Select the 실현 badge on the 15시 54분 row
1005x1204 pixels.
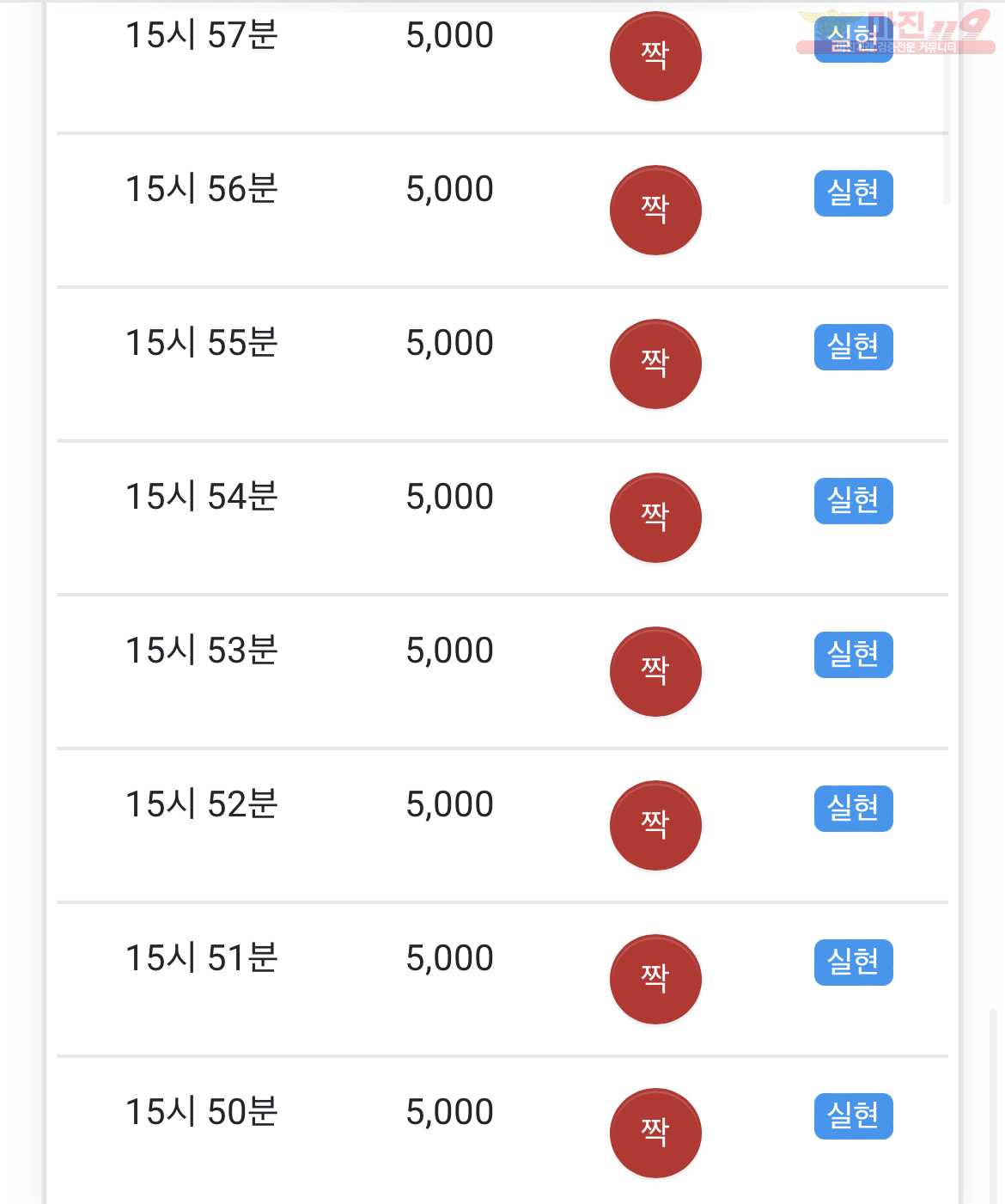853,501
